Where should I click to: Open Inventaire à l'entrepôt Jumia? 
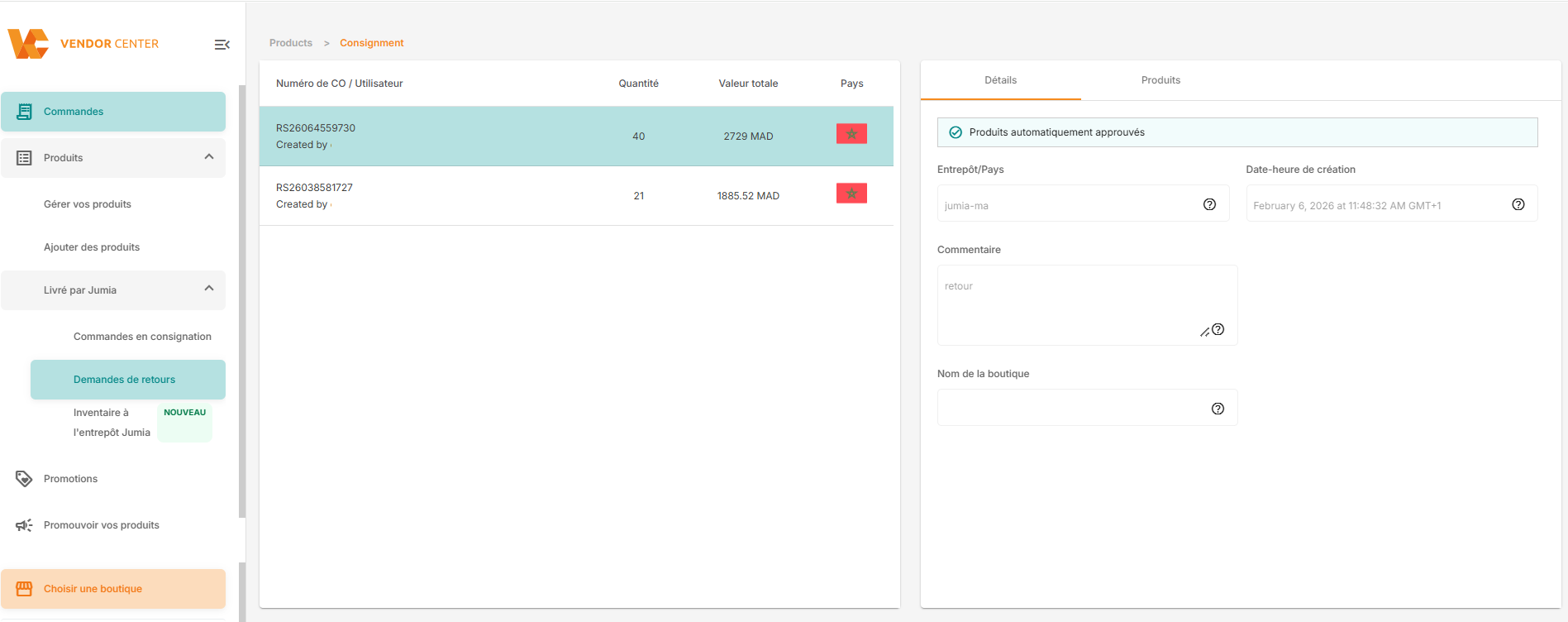112,423
